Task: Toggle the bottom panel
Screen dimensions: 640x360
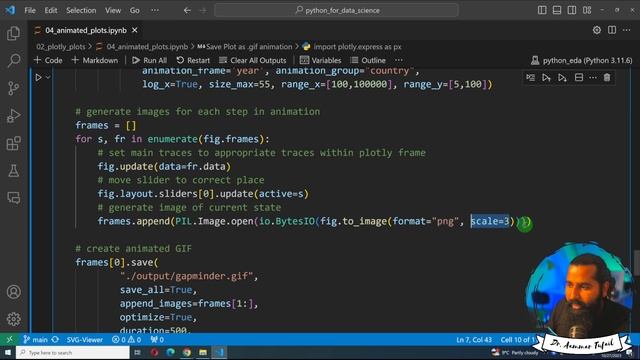Action: tap(557, 10)
